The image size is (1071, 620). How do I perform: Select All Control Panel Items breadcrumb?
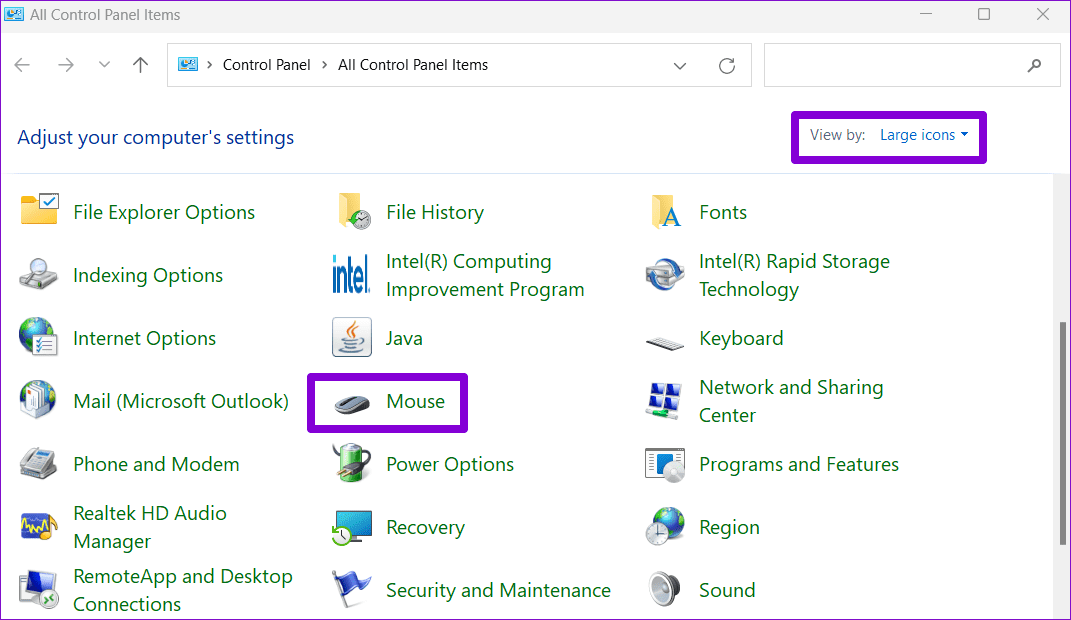(413, 65)
